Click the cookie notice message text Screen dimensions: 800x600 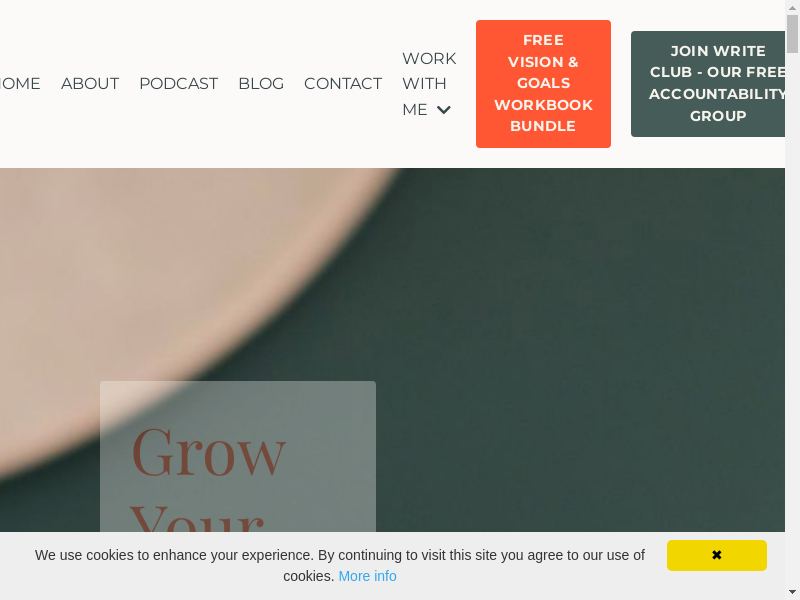(340, 565)
